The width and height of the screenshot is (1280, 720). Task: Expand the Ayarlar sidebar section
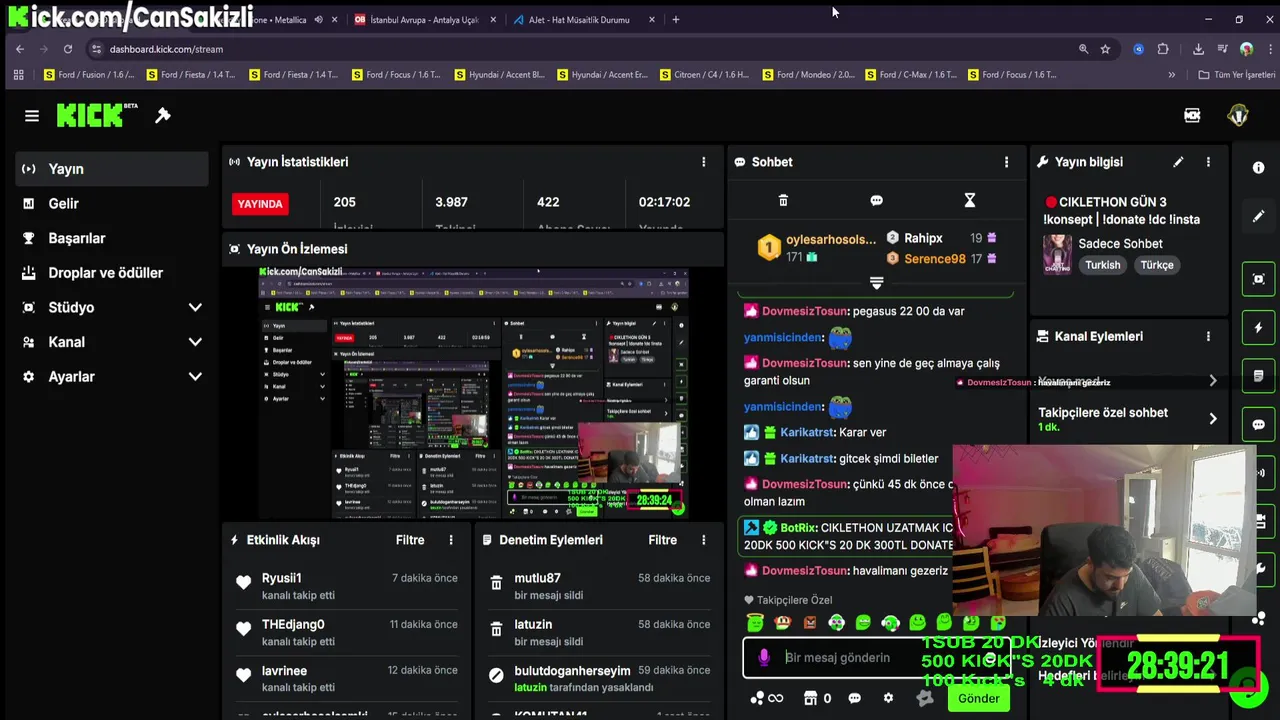(x=195, y=377)
